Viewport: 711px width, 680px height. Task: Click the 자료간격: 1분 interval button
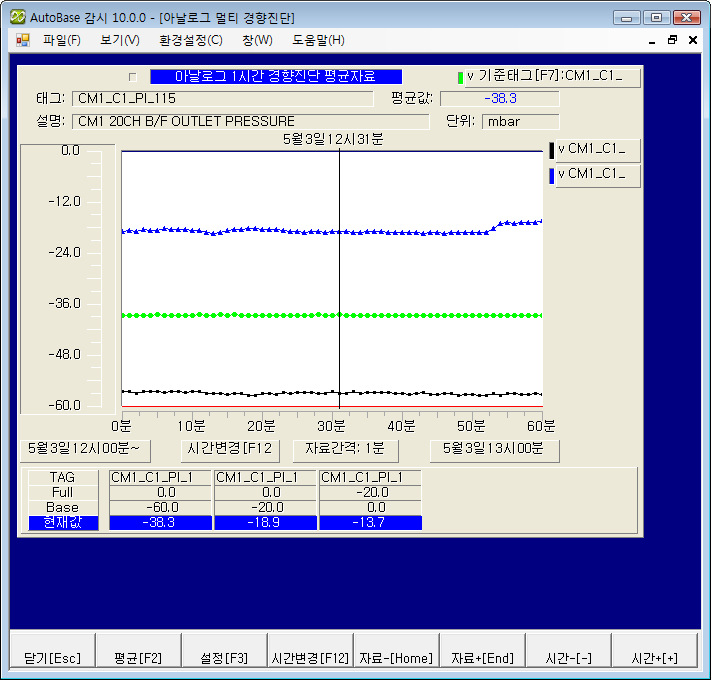[346, 450]
